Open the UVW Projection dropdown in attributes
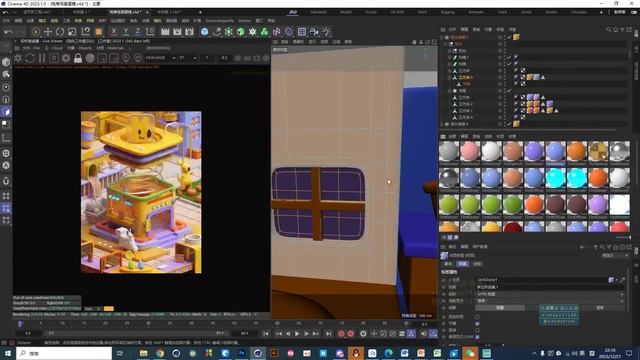The height and width of the screenshot is (360, 640). [551, 294]
